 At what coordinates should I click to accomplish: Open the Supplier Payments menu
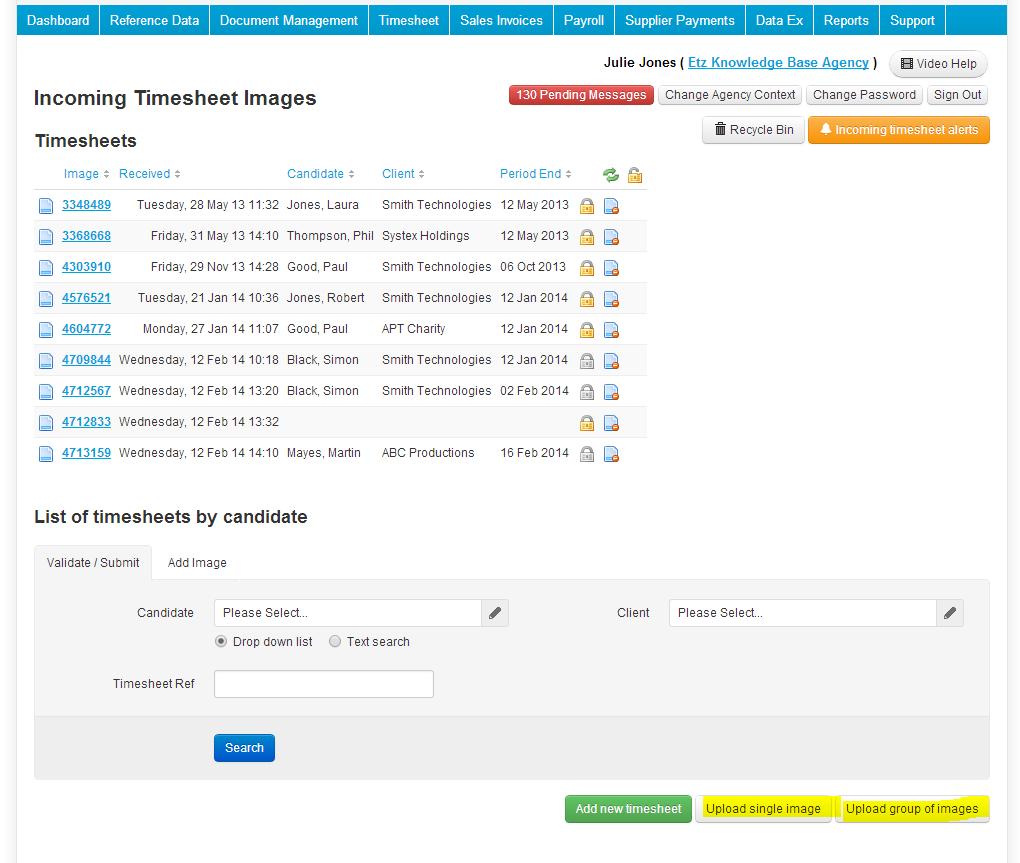tap(679, 20)
